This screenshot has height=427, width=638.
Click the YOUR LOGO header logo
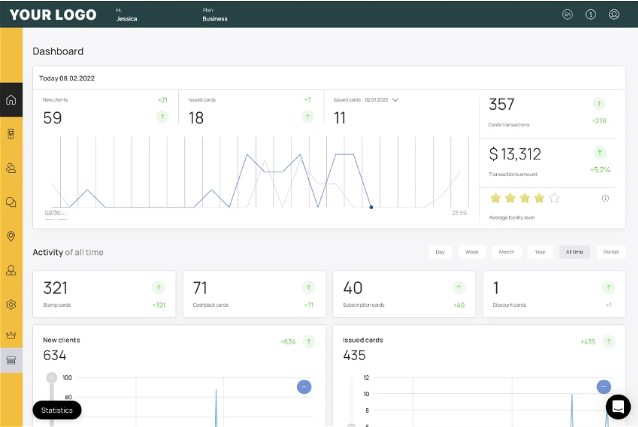pyautogui.click(x=53, y=15)
